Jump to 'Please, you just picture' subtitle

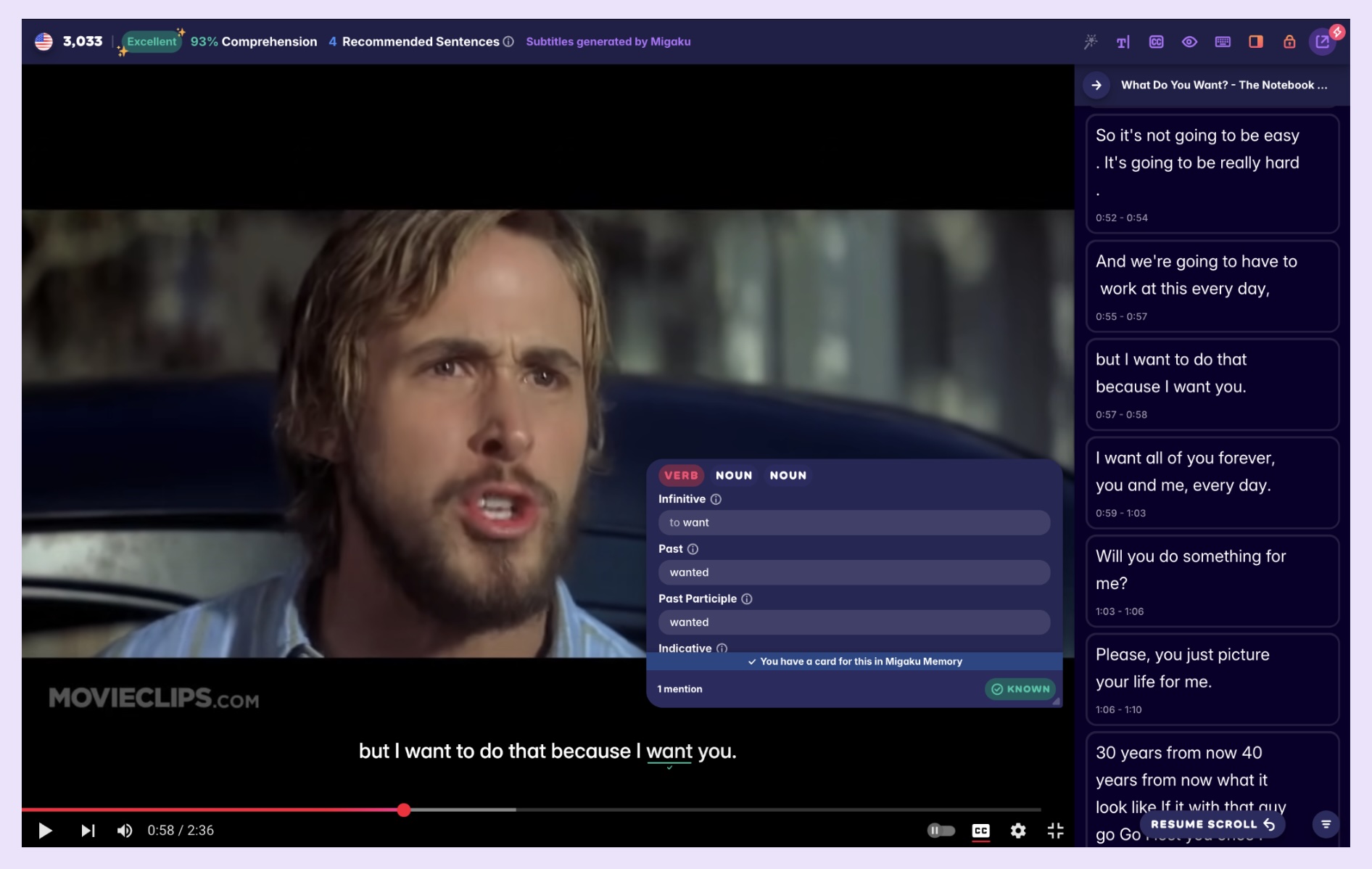1212,680
